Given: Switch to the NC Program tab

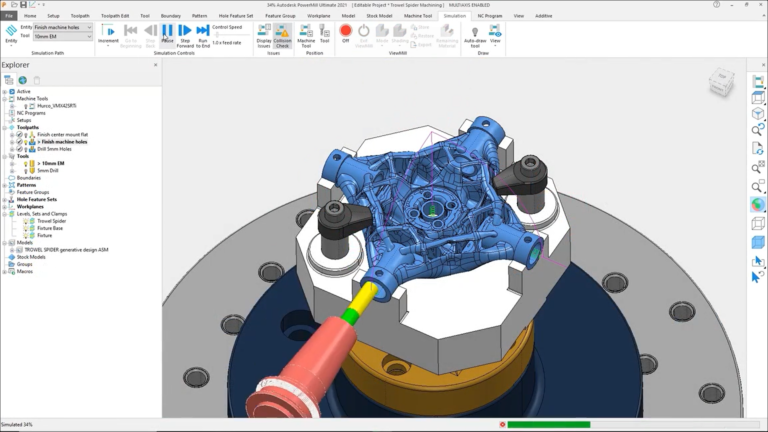Looking at the screenshot, I should point(490,16).
